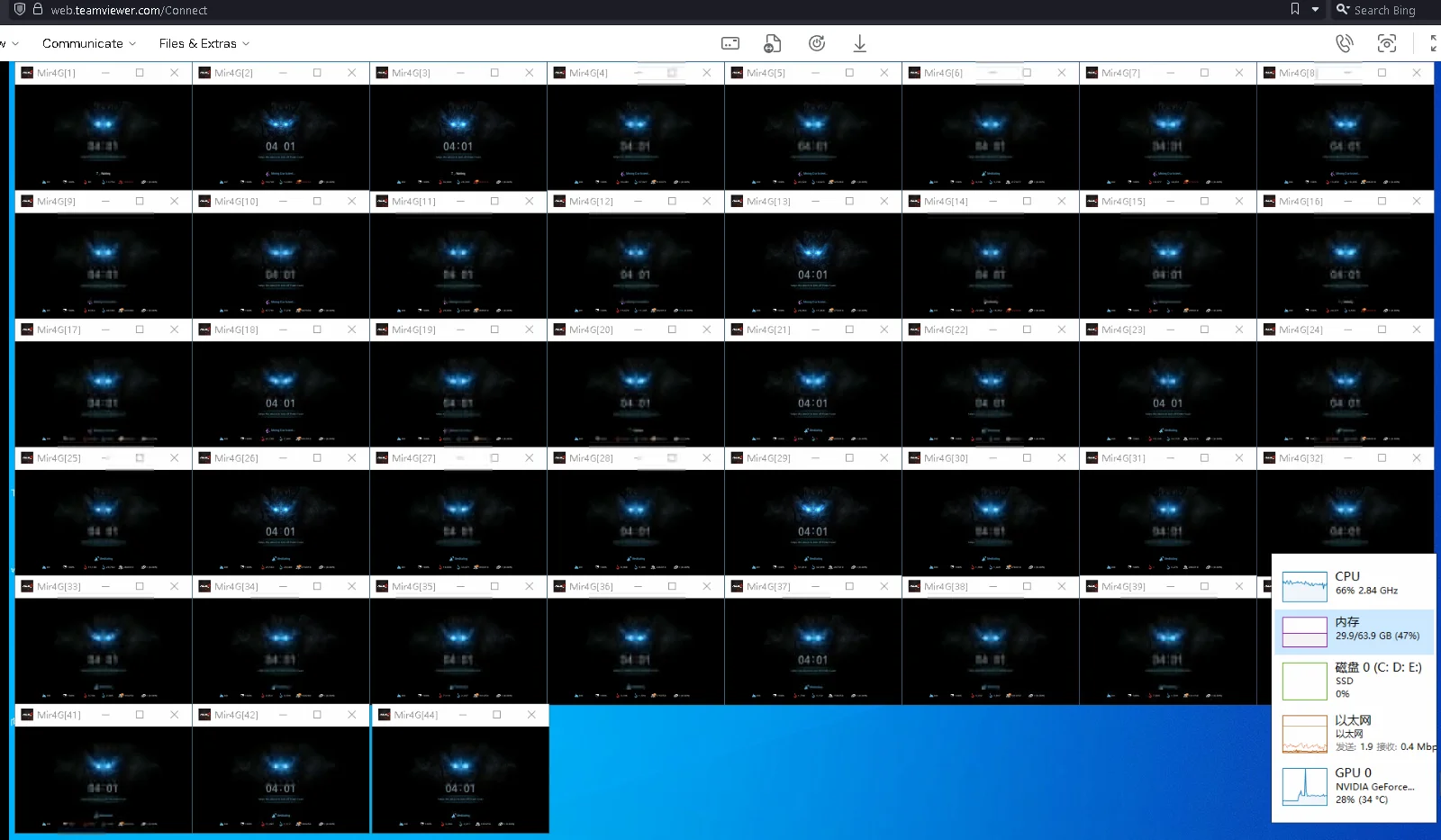Open the Communicate menu
Viewport: 1441px width, 840px height.
(88, 43)
